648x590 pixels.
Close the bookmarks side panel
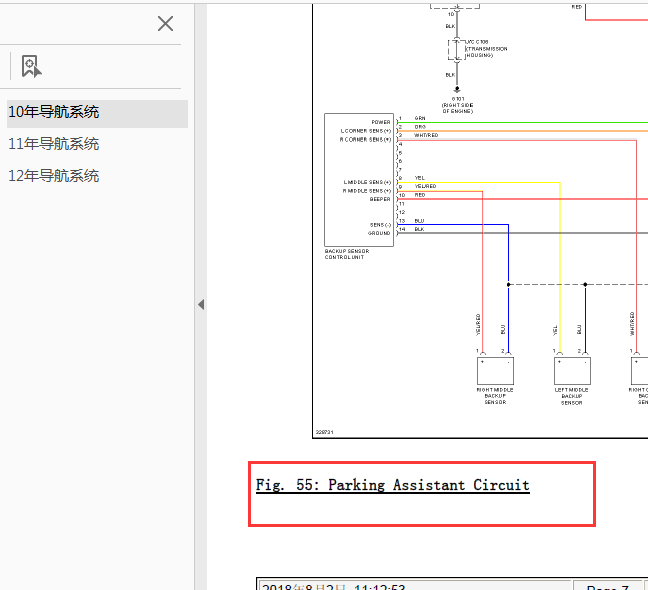(165, 24)
